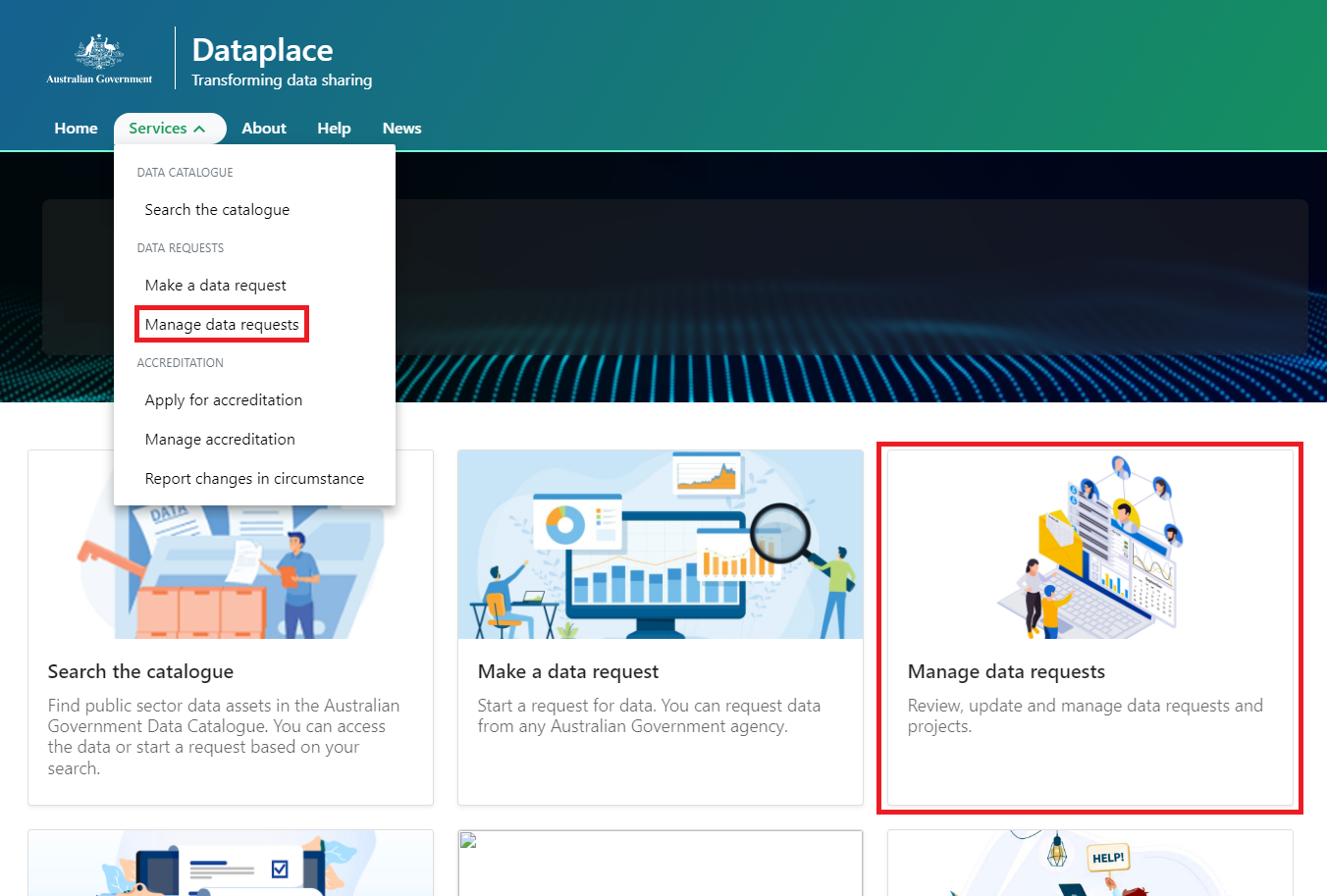Click the 'Transforming data sharing' tagline
Viewport: 1327px width, 896px height.
[x=282, y=80]
